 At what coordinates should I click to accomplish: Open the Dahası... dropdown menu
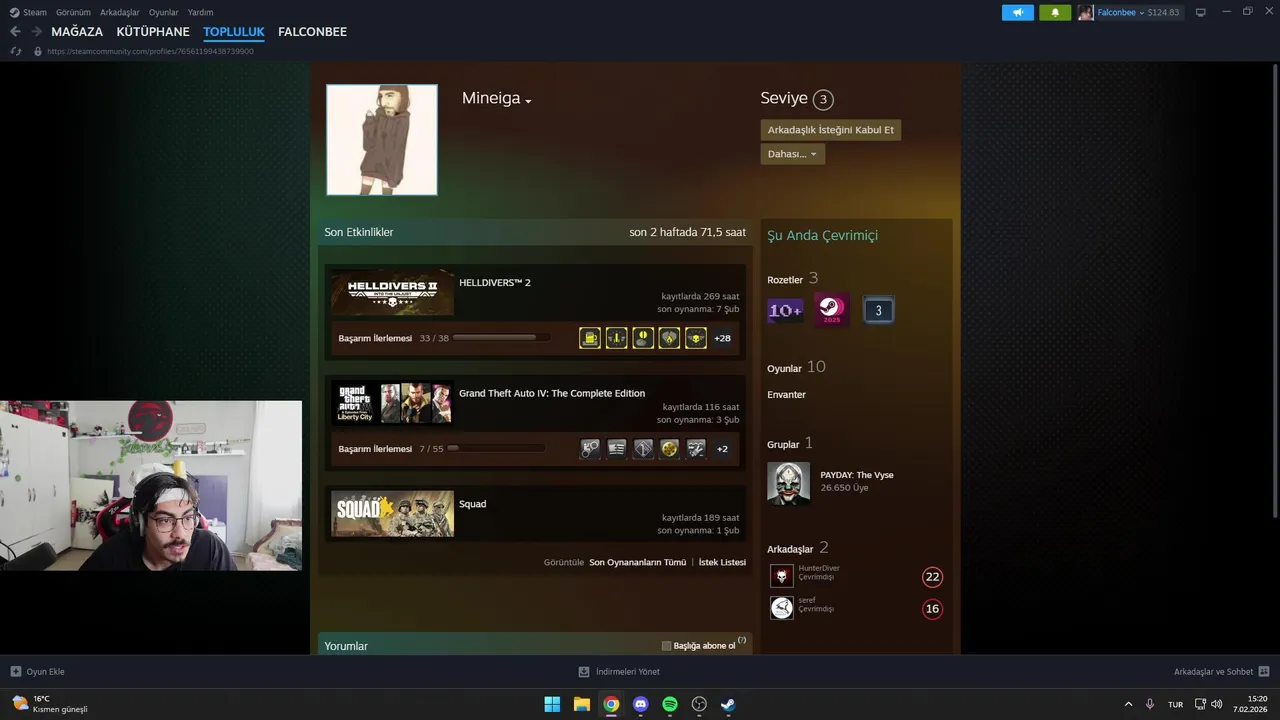tap(792, 154)
